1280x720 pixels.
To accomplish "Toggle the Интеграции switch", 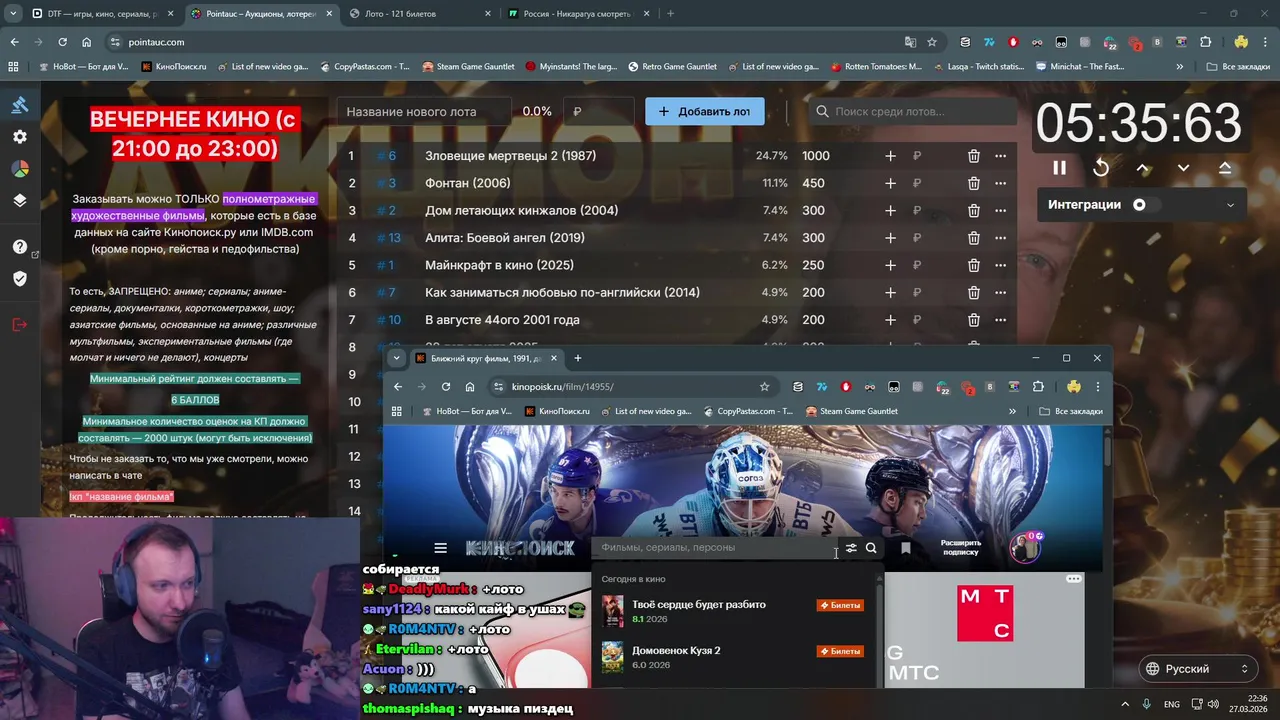I will (1144, 205).
